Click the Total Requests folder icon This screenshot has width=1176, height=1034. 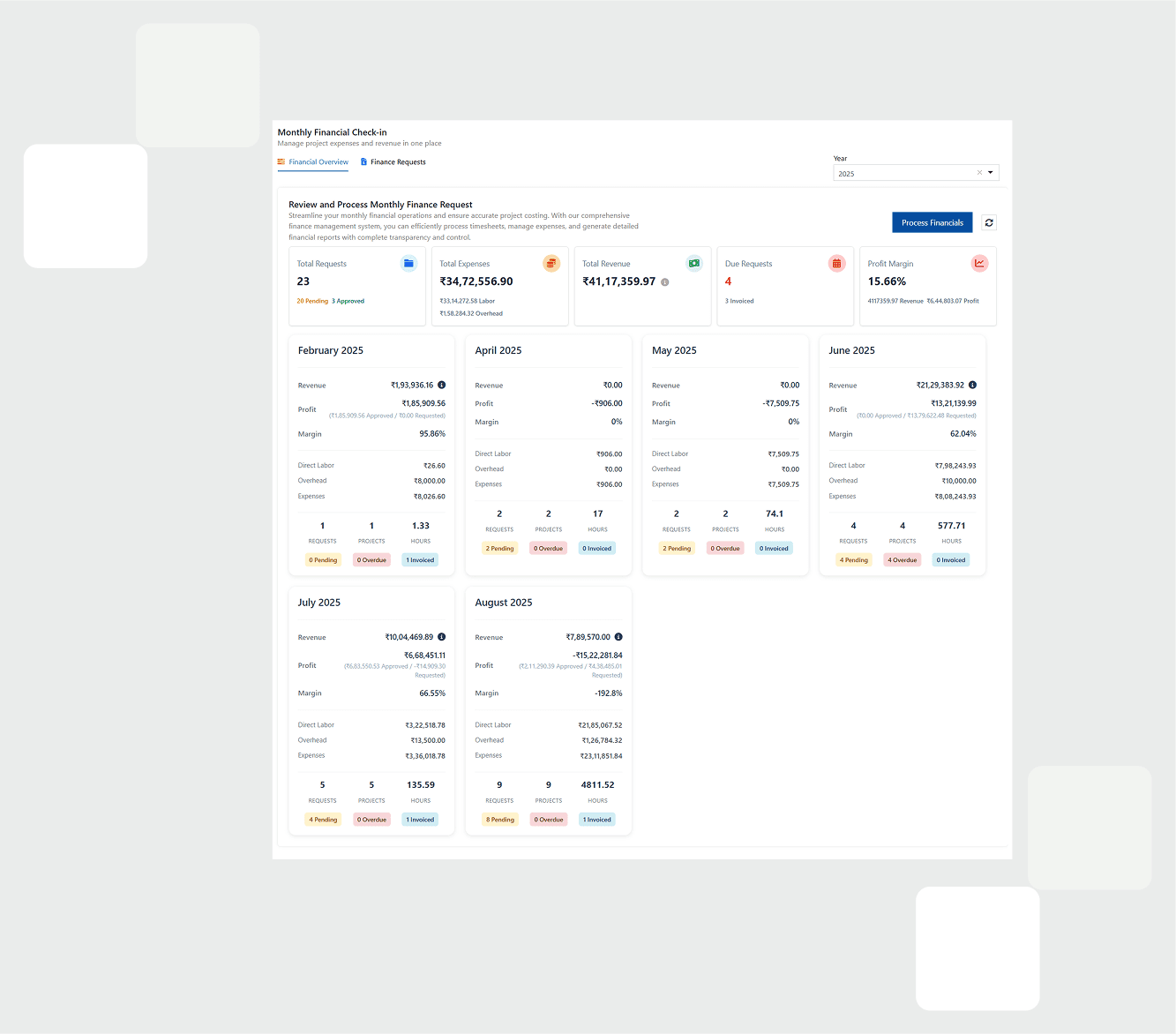[408, 263]
